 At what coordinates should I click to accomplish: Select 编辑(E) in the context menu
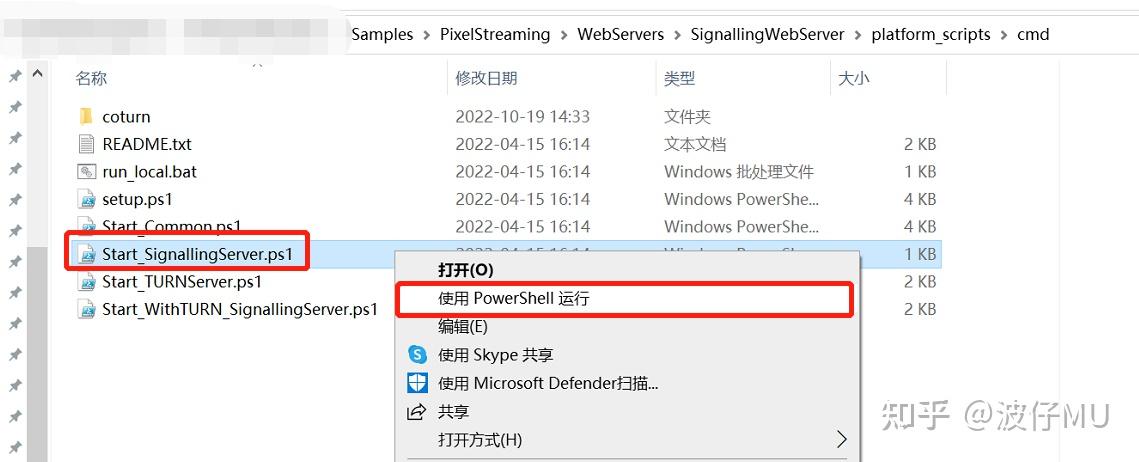[x=462, y=327]
